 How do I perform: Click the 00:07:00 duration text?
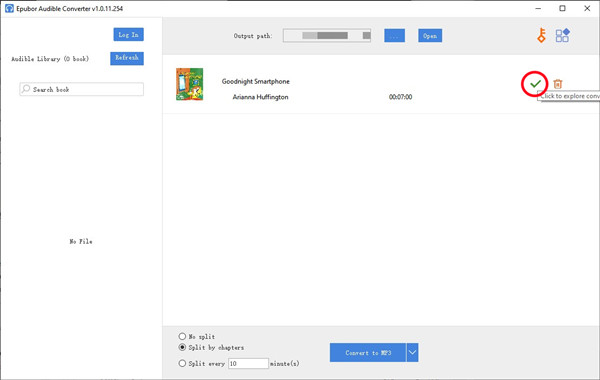401,97
